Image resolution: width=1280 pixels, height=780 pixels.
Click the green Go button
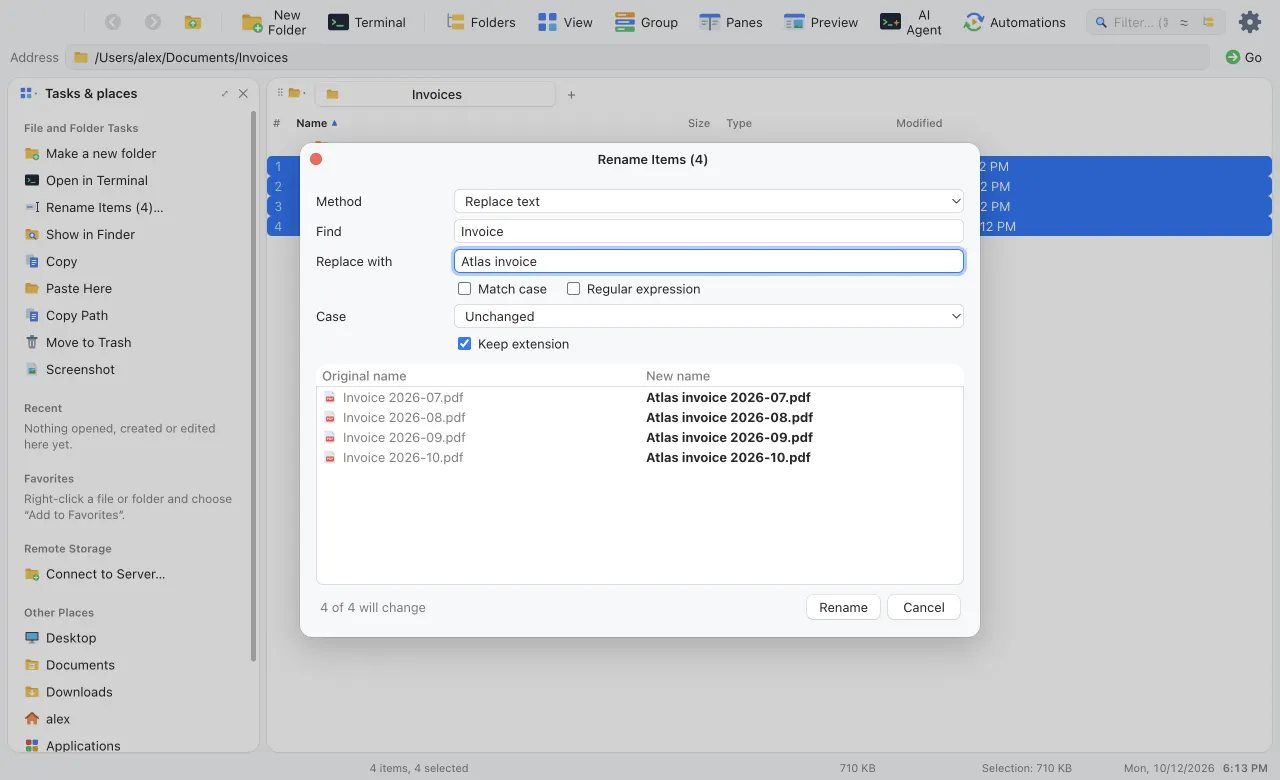(1244, 58)
